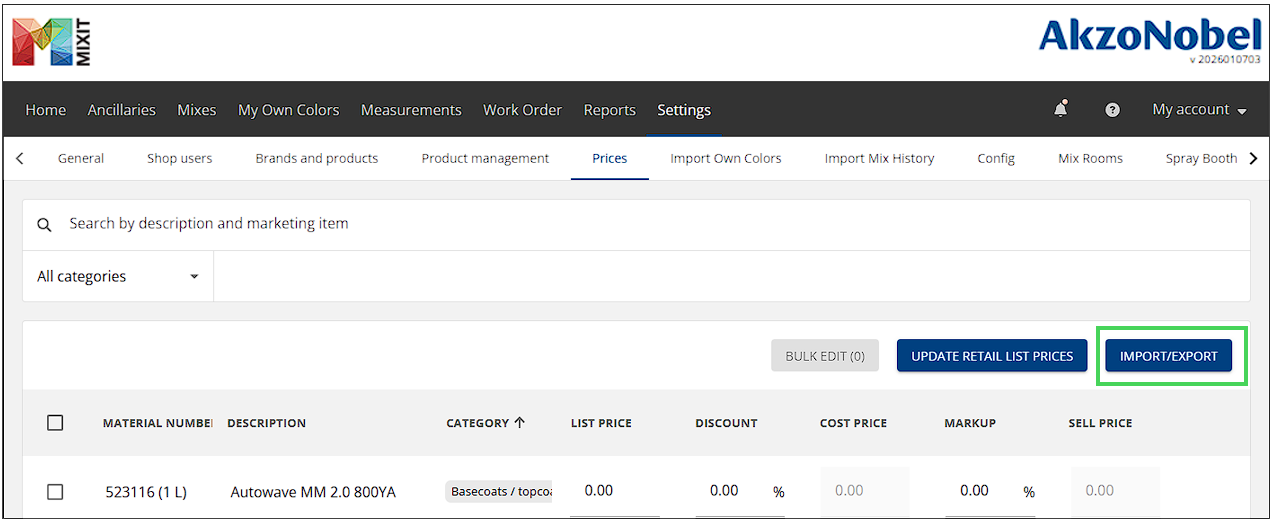Click the Cost Price column header
The height and width of the screenshot is (524, 1272).
(853, 423)
